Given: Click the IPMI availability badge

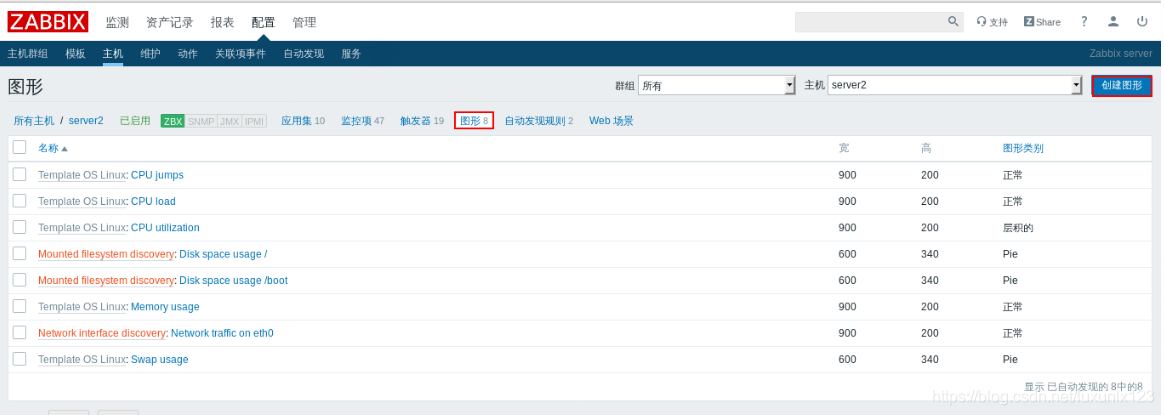Looking at the screenshot, I should pos(254,121).
